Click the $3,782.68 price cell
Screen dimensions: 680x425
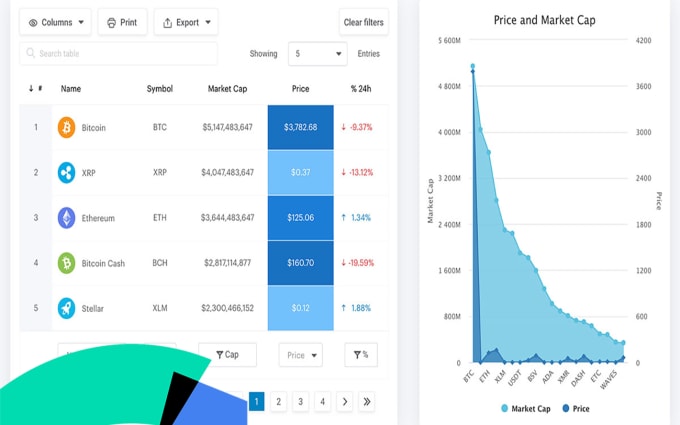pyautogui.click(x=301, y=127)
